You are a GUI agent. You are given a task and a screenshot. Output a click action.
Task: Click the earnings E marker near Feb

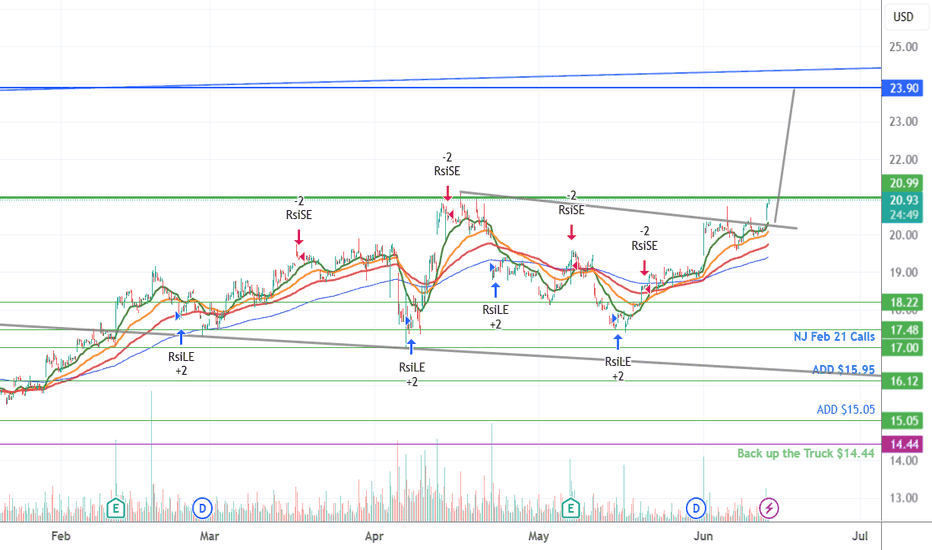(115, 508)
